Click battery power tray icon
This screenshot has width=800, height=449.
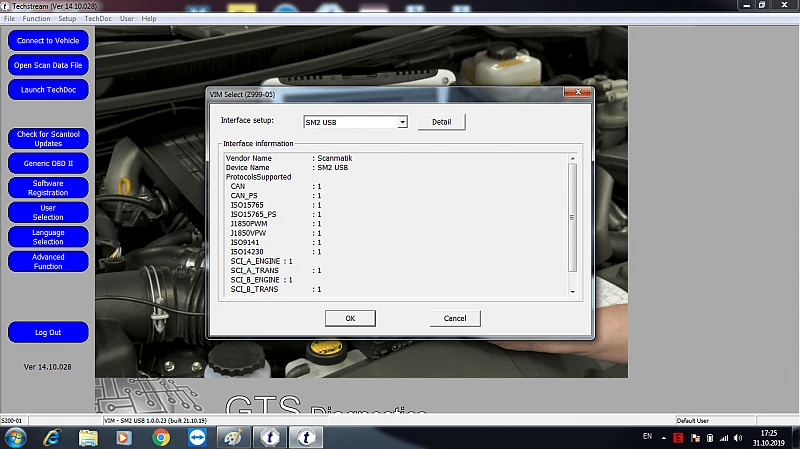tap(710, 438)
